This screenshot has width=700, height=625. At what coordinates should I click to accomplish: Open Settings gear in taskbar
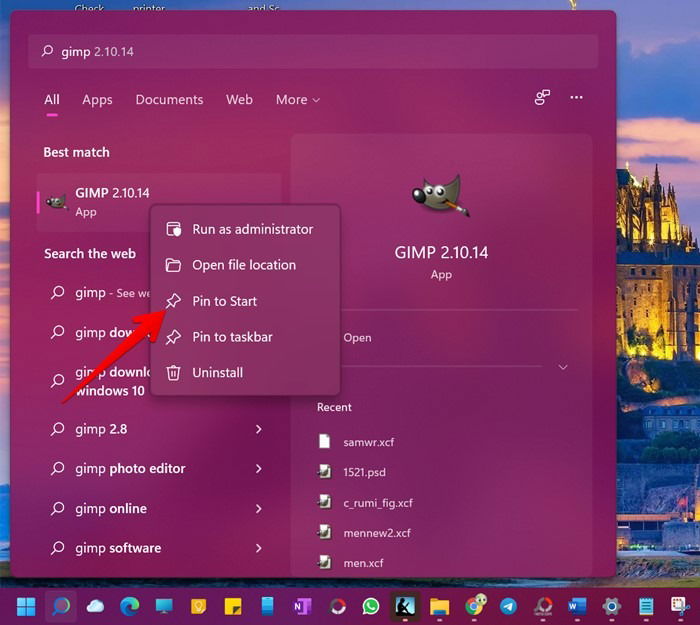[612, 606]
